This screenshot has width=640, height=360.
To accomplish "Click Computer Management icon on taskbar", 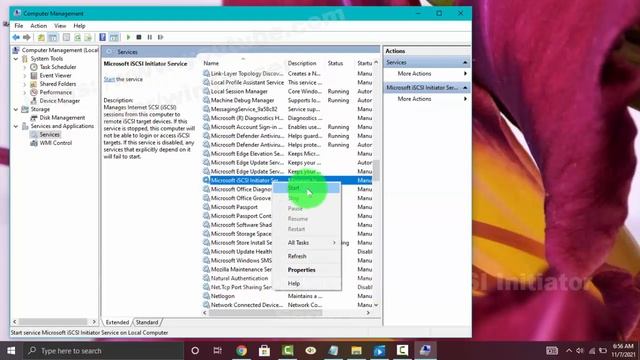I will click(x=425, y=351).
